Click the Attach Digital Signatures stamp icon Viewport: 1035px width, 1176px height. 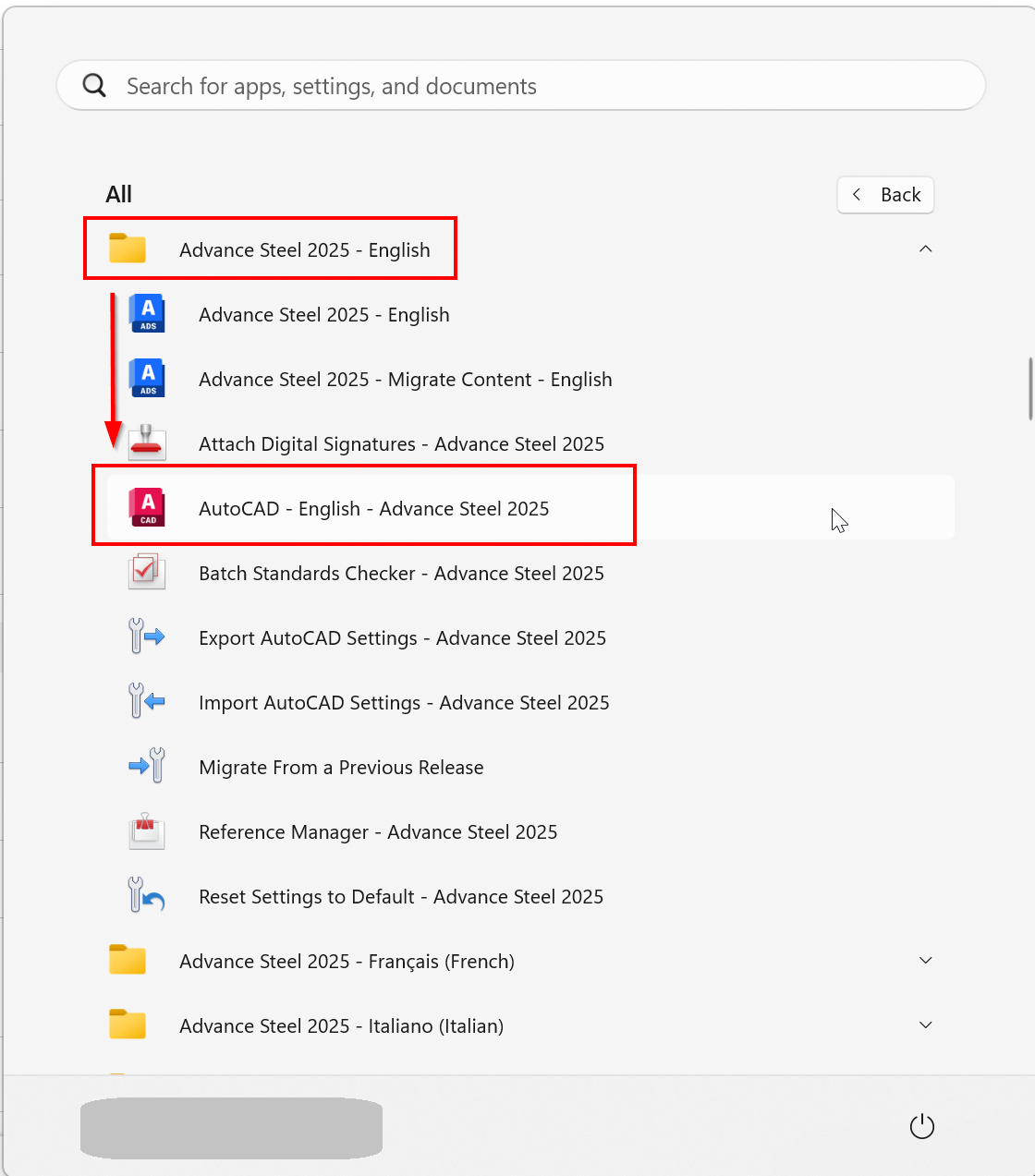coord(147,443)
